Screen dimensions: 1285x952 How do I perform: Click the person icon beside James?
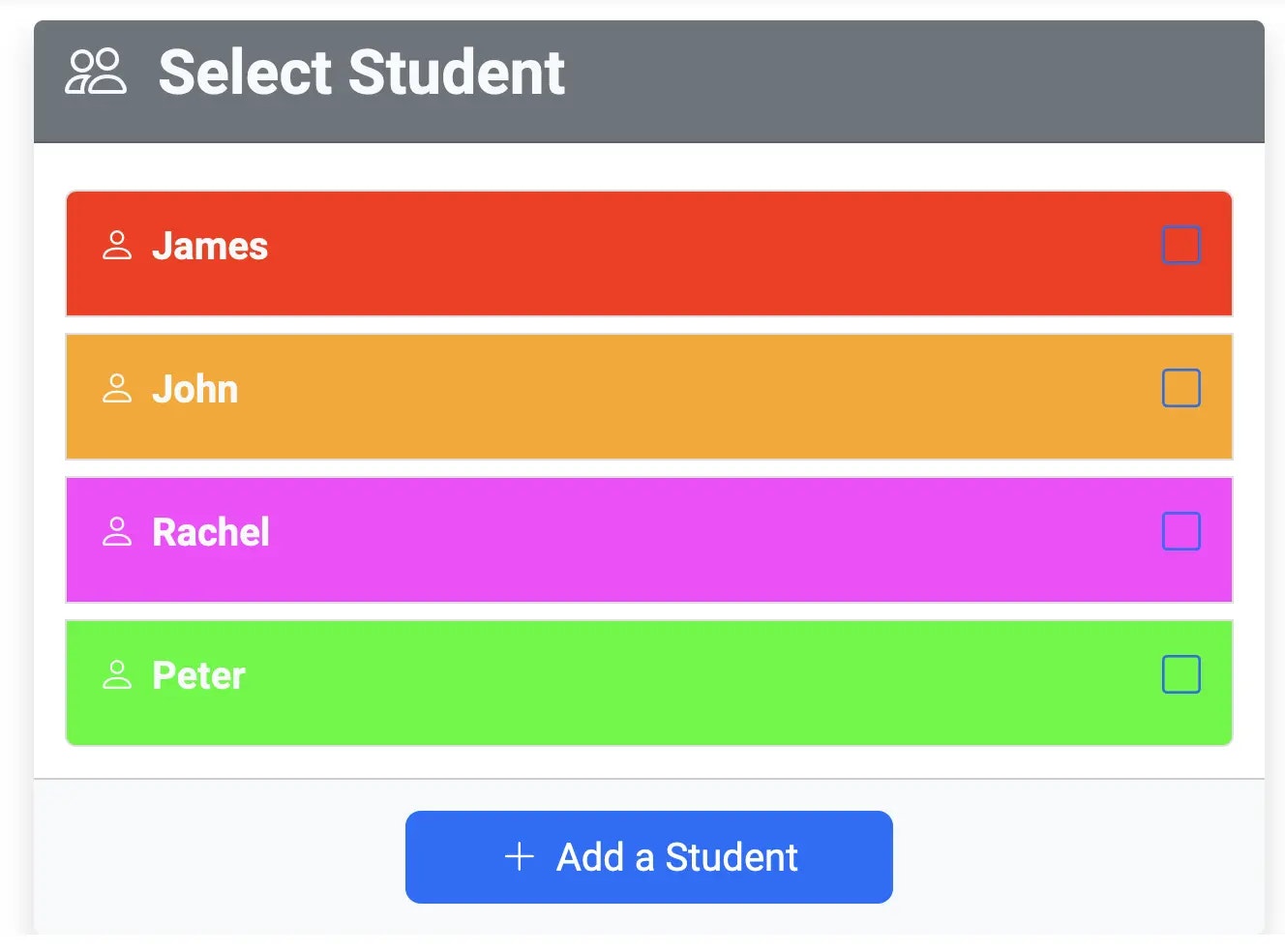coord(117,246)
